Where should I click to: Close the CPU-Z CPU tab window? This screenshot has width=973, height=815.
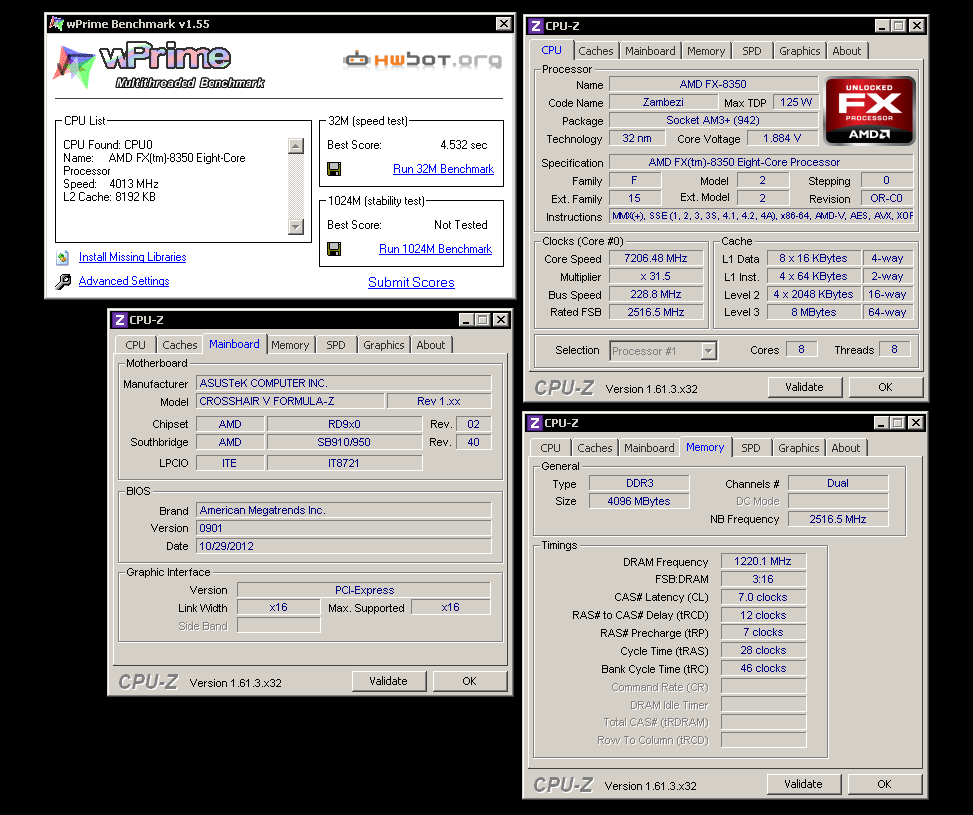coord(917,25)
